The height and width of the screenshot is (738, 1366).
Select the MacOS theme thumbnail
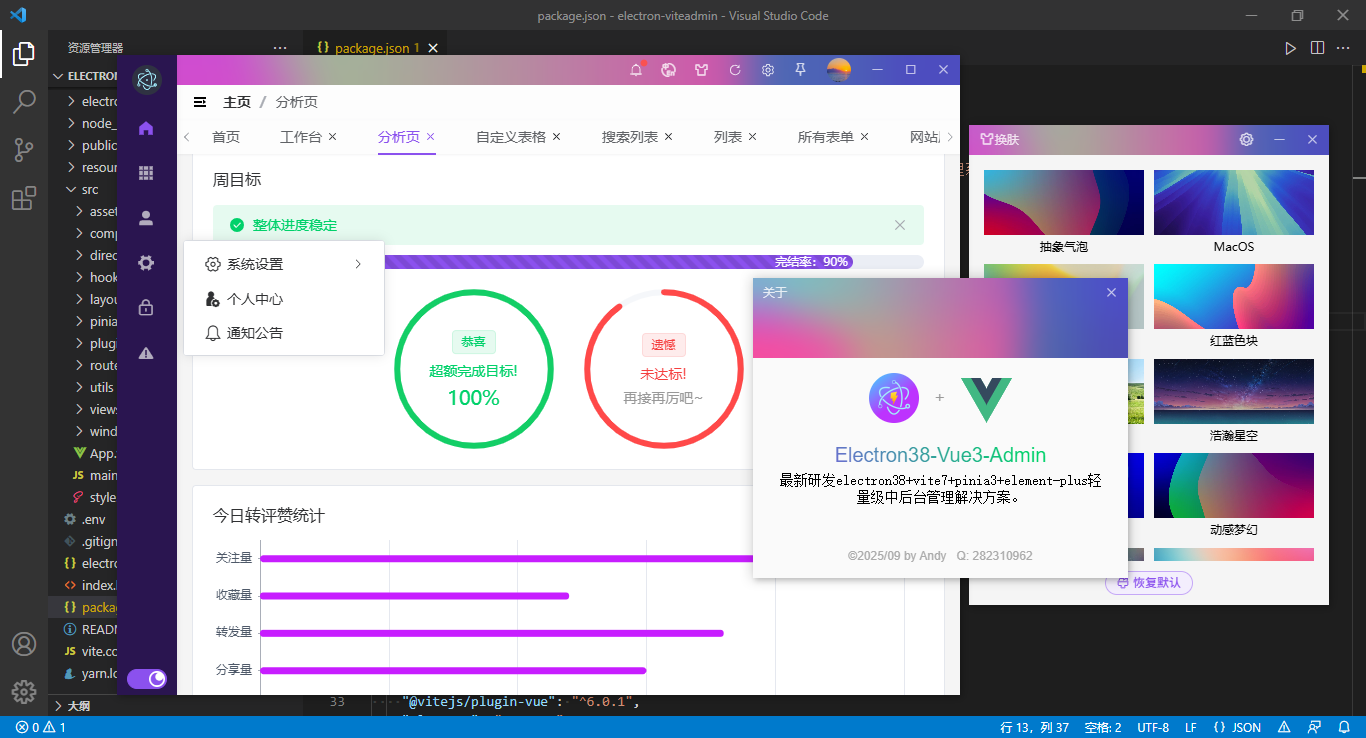coord(1233,202)
